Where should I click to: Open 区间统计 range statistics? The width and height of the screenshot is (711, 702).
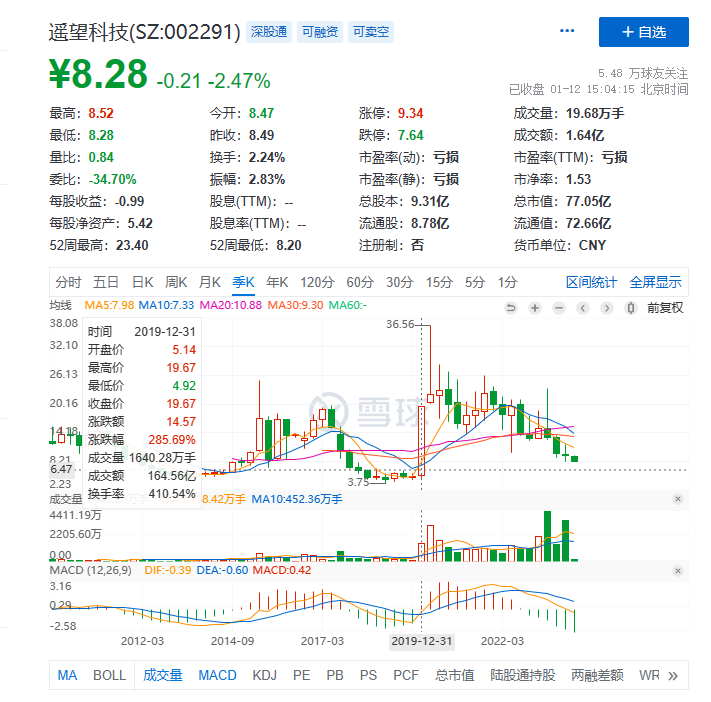pyautogui.click(x=591, y=282)
